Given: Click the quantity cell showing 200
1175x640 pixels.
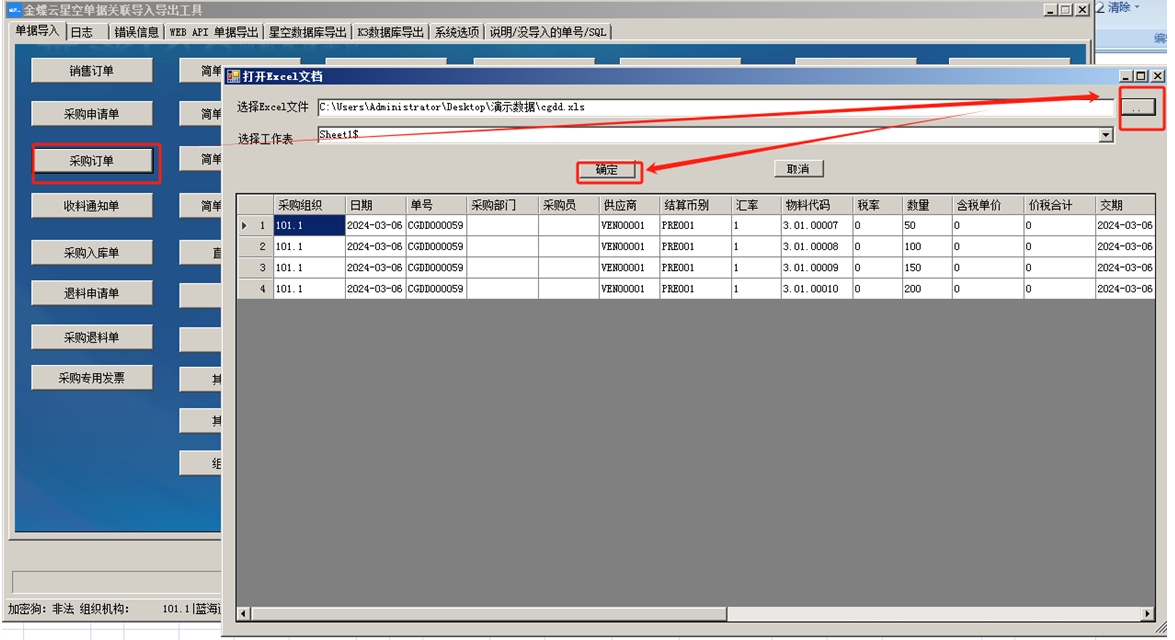Looking at the screenshot, I should coord(927,288).
